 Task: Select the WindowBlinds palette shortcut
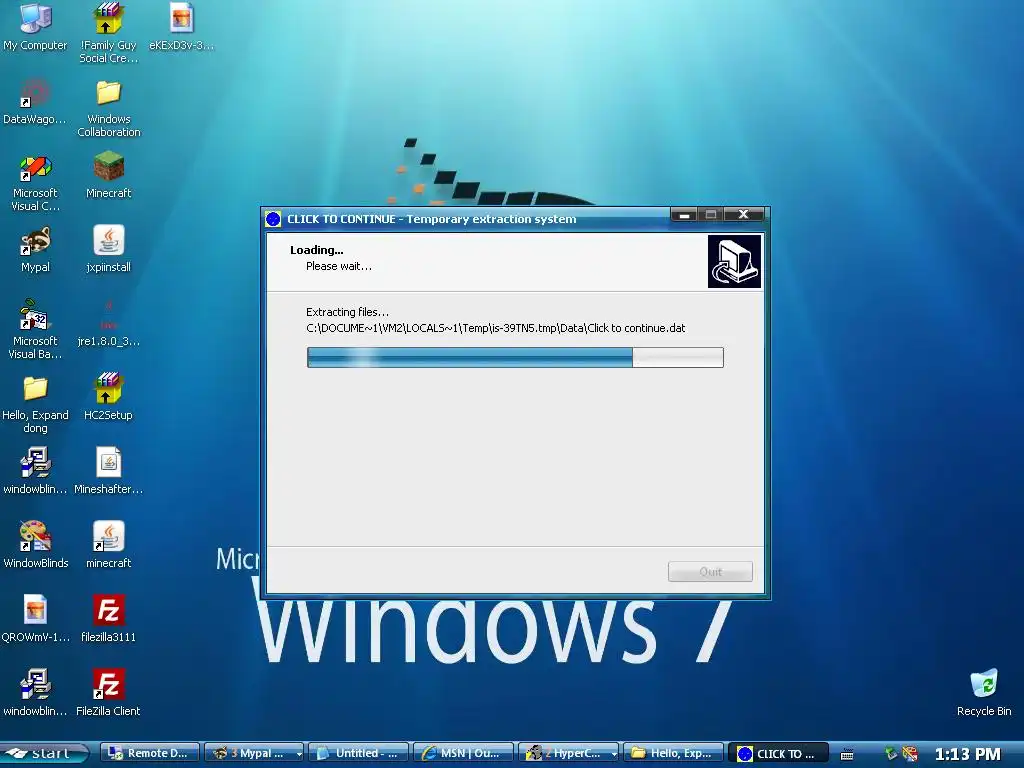pyautogui.click(x=35, y=536)
